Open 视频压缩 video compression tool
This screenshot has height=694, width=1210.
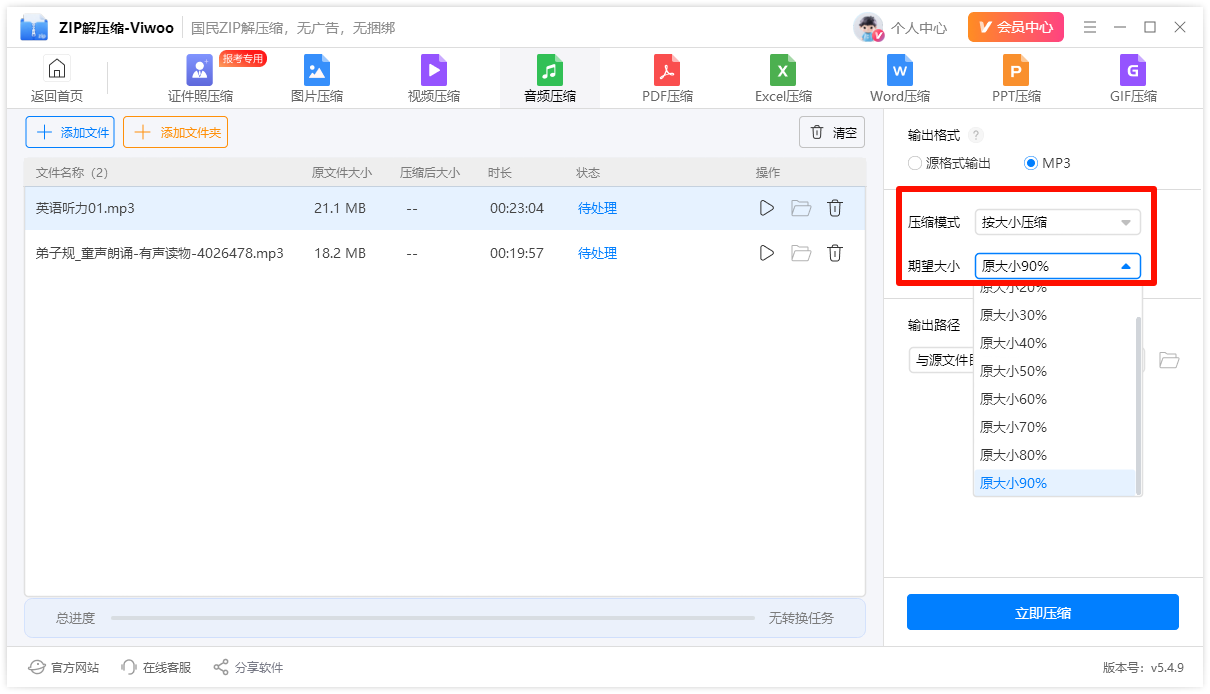(434, 79)
